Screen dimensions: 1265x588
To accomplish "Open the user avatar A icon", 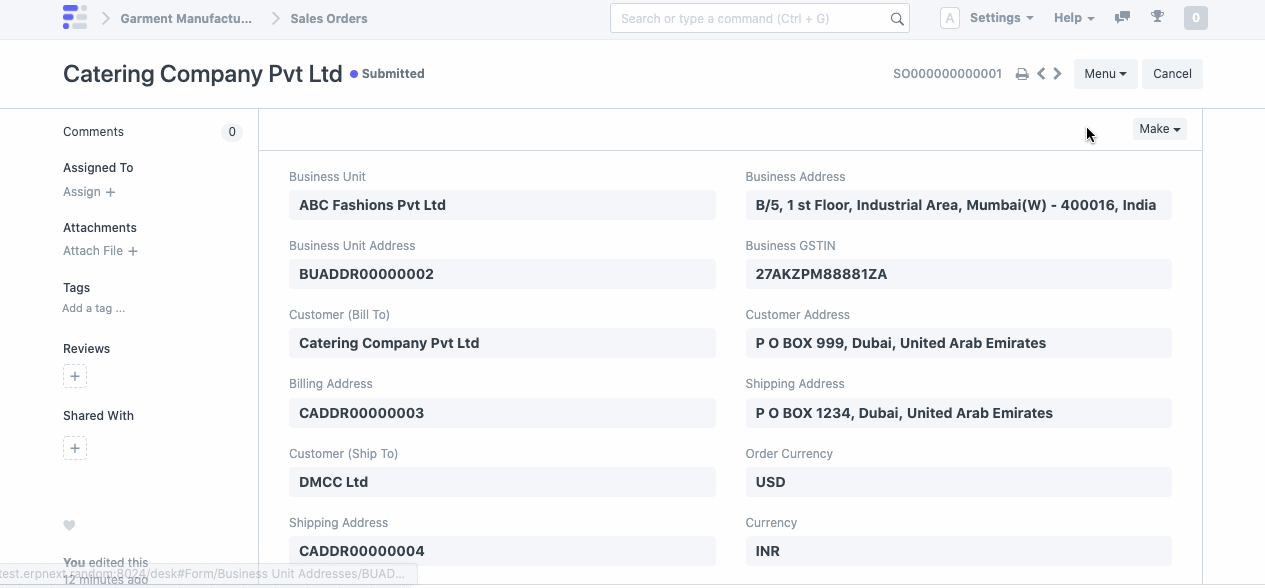I will tap(950, 18).
